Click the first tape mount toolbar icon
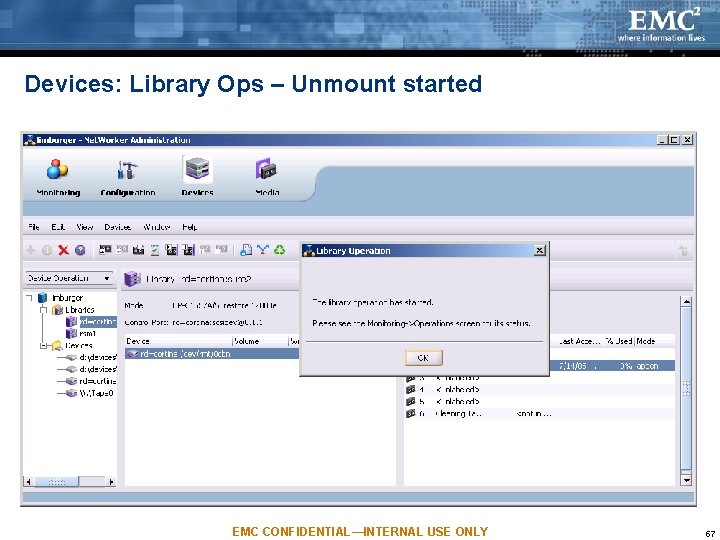 105,250
